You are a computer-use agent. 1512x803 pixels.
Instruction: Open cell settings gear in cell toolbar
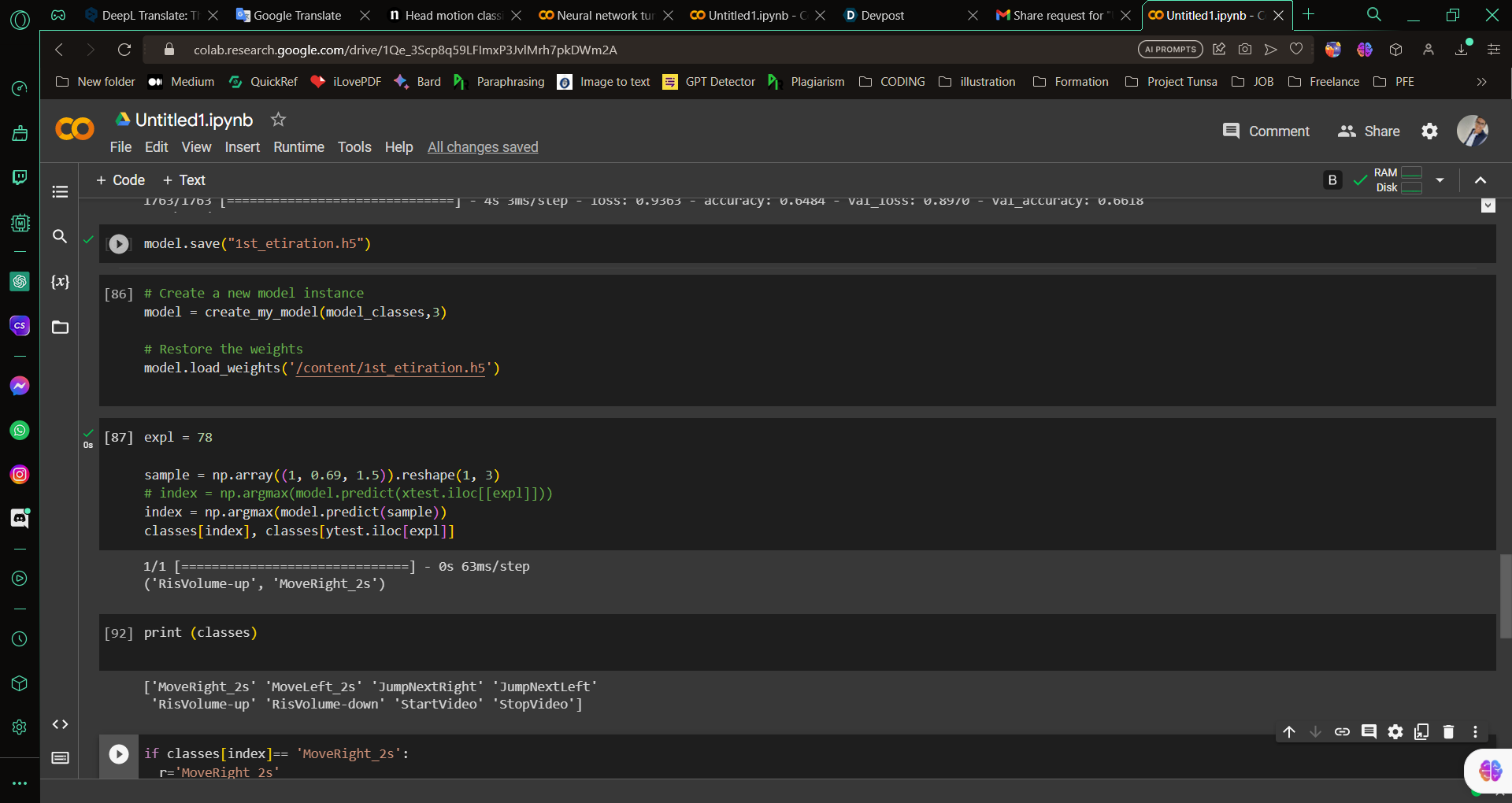click(x=1395, y=732)
